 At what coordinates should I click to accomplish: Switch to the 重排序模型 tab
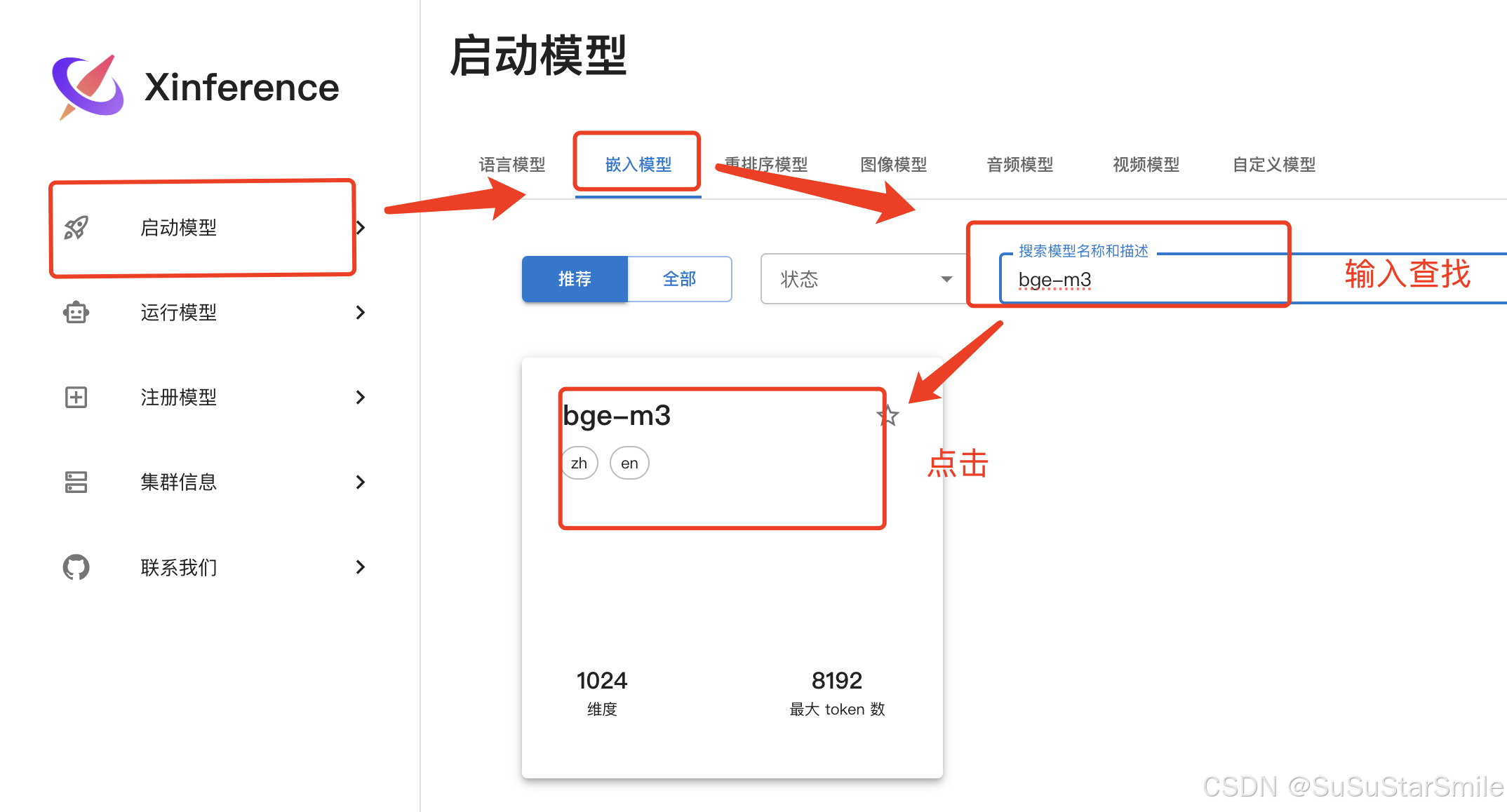(766, 165)
